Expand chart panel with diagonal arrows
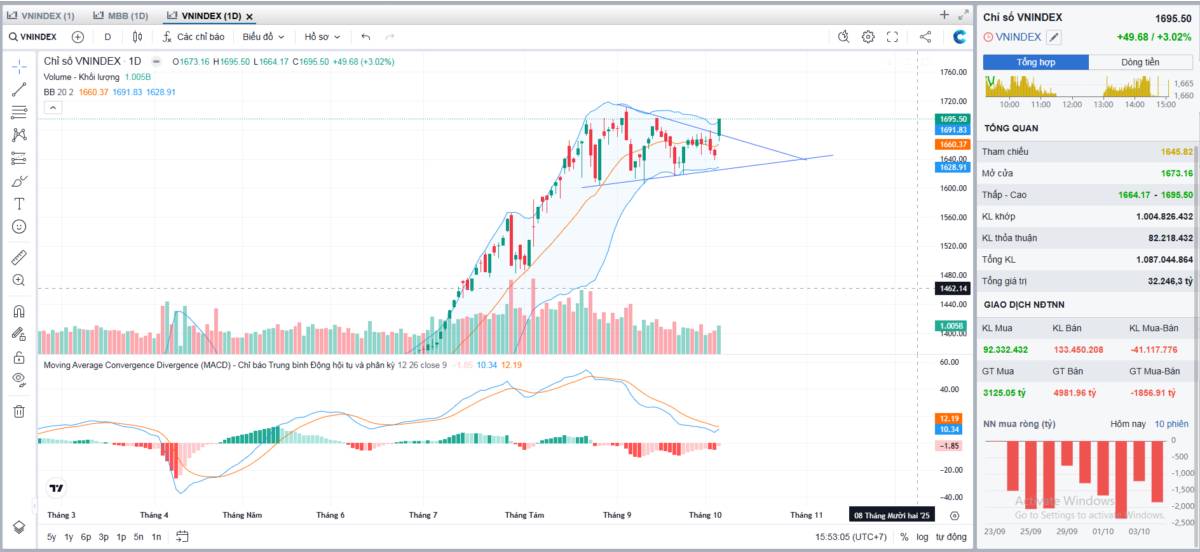The image size is (1200, 552). [x=963, y=15]
